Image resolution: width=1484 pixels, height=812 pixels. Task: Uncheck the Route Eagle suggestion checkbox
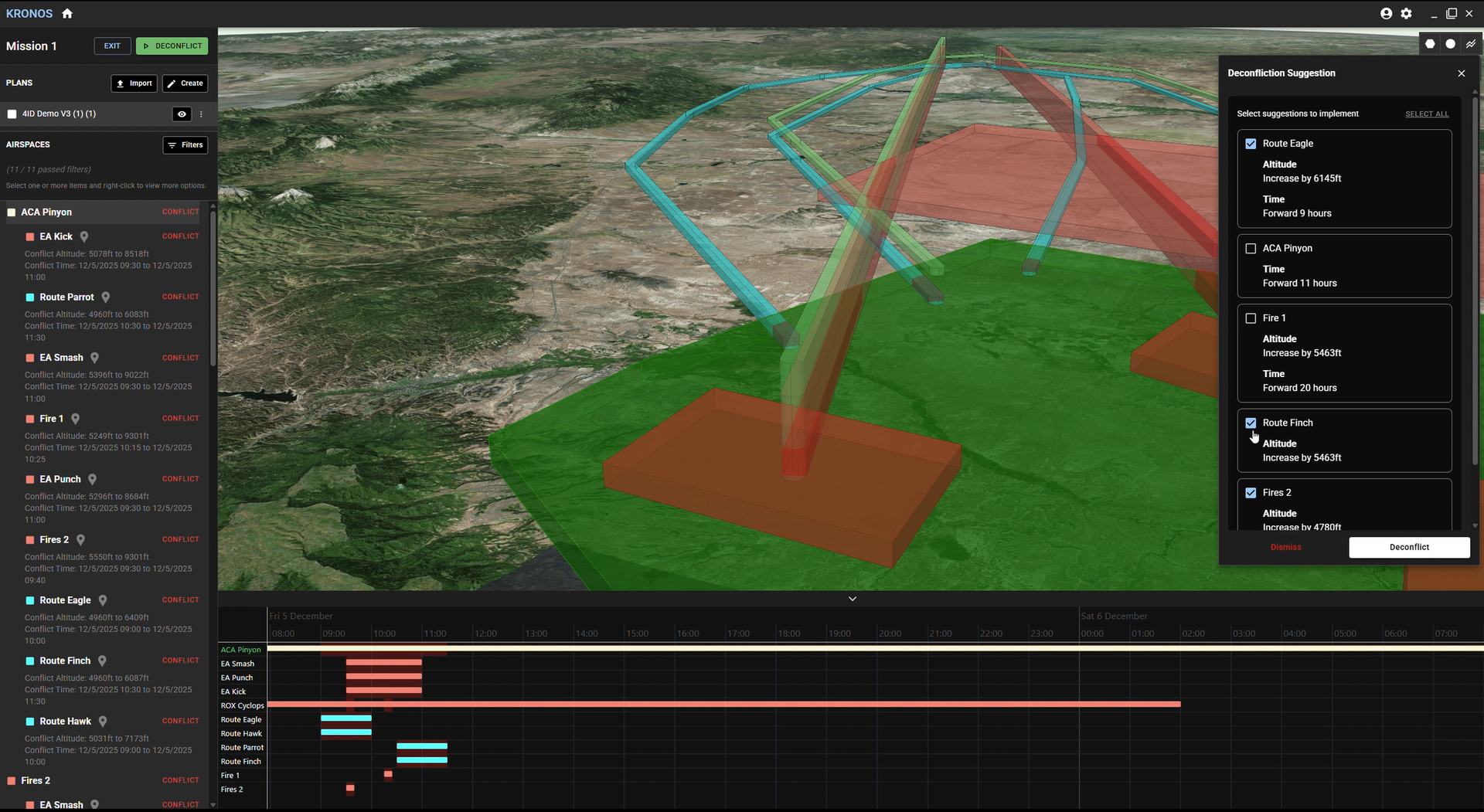coord(1251,144)
